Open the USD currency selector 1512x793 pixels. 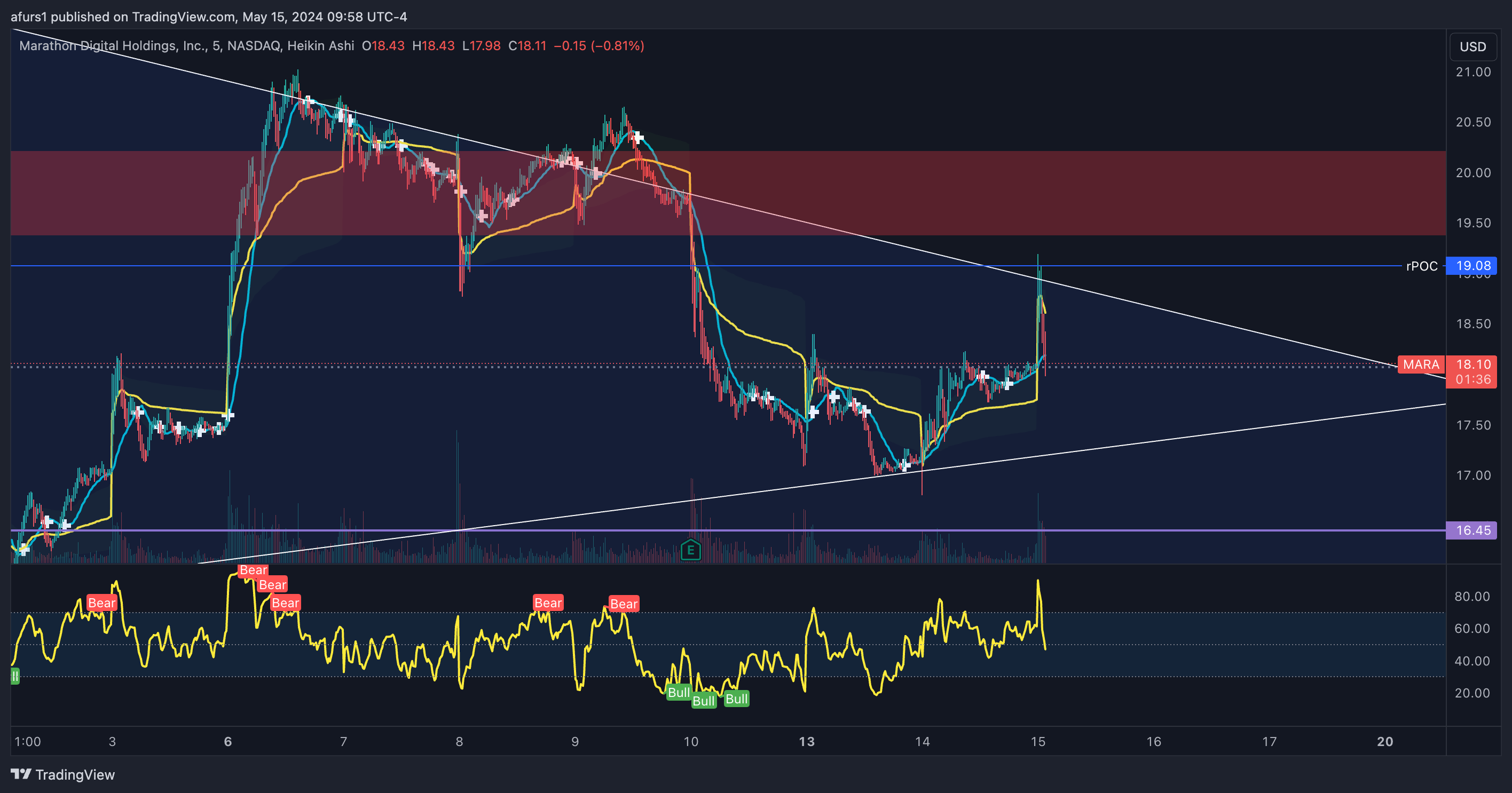point(1472,47)
